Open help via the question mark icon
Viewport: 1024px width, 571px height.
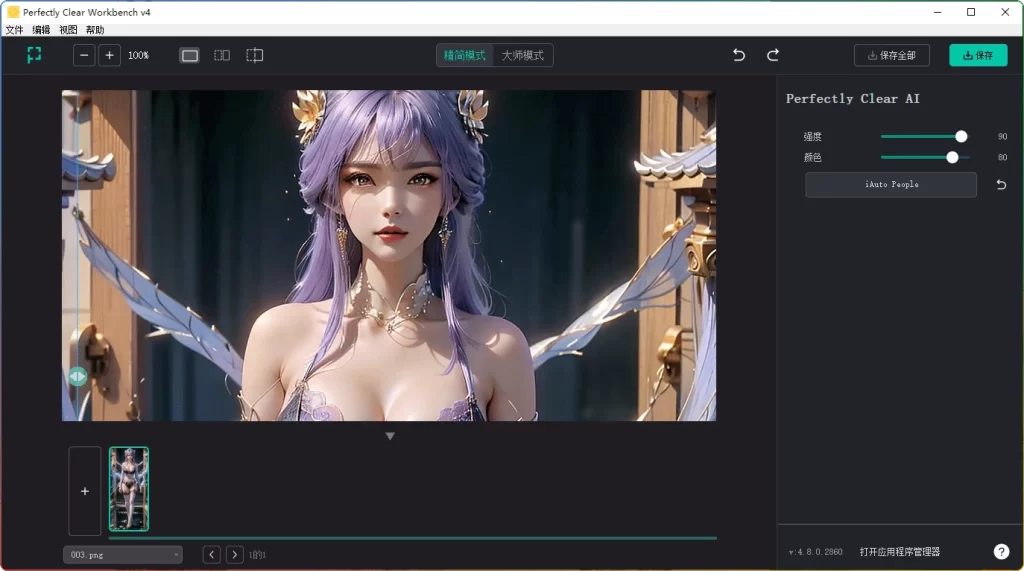click(1001, 552)
